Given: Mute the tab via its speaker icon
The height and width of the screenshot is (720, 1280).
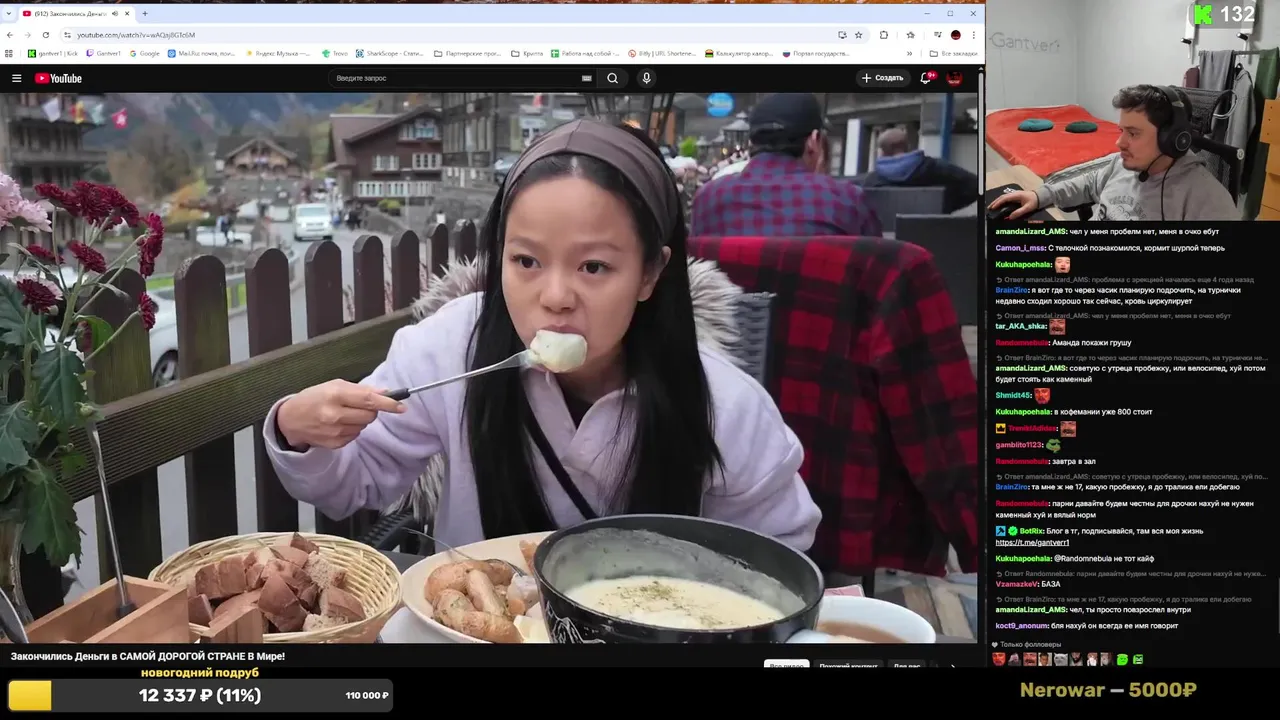Looking at the screenshot, I should [115, 14].
